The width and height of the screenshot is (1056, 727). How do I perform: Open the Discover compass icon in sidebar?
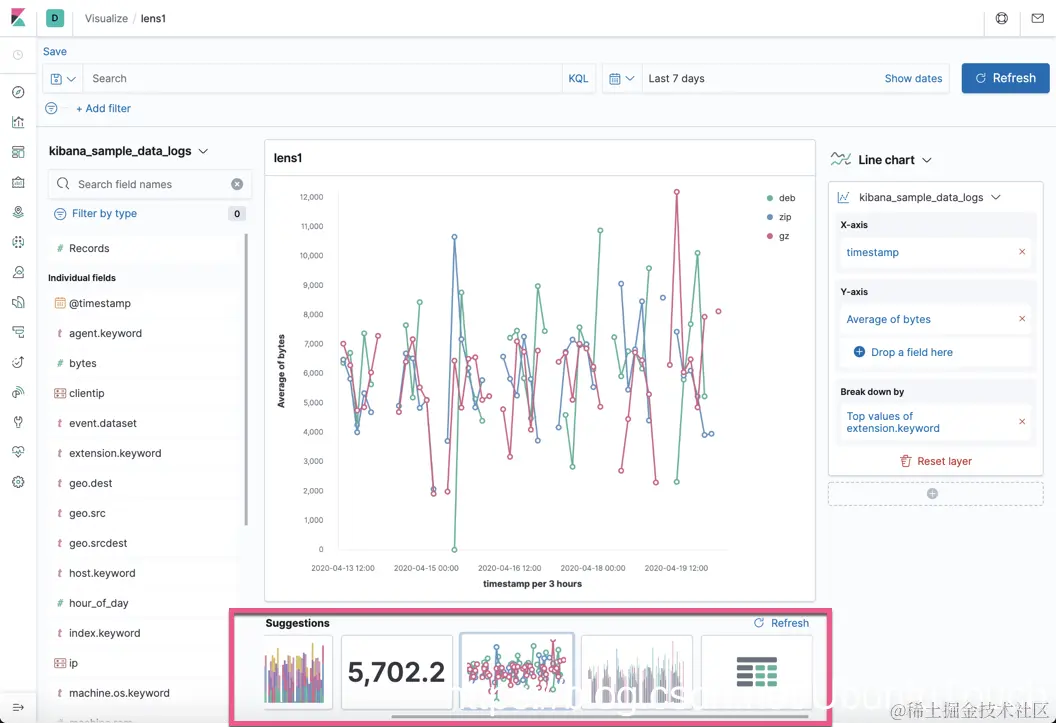point(18,92)
